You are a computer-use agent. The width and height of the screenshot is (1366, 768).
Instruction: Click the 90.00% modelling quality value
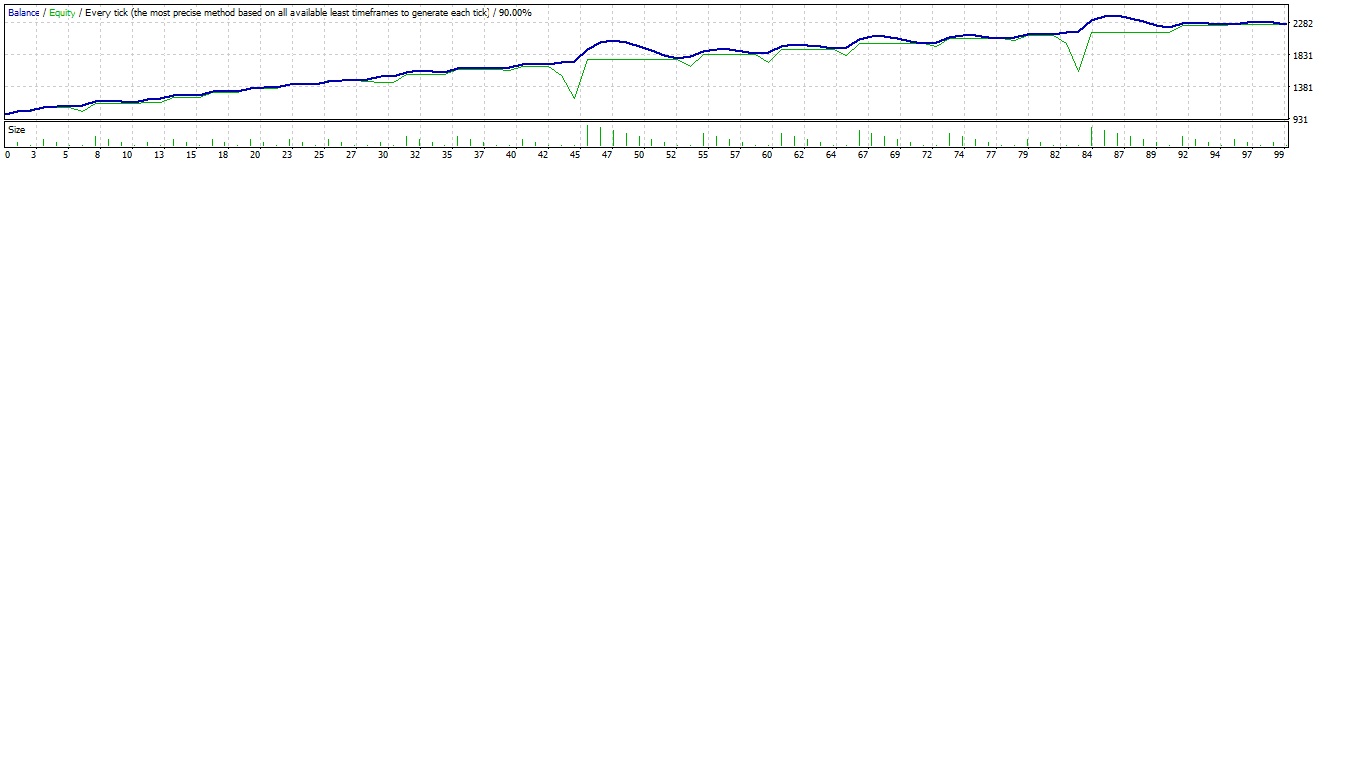[x=515, y=13]
